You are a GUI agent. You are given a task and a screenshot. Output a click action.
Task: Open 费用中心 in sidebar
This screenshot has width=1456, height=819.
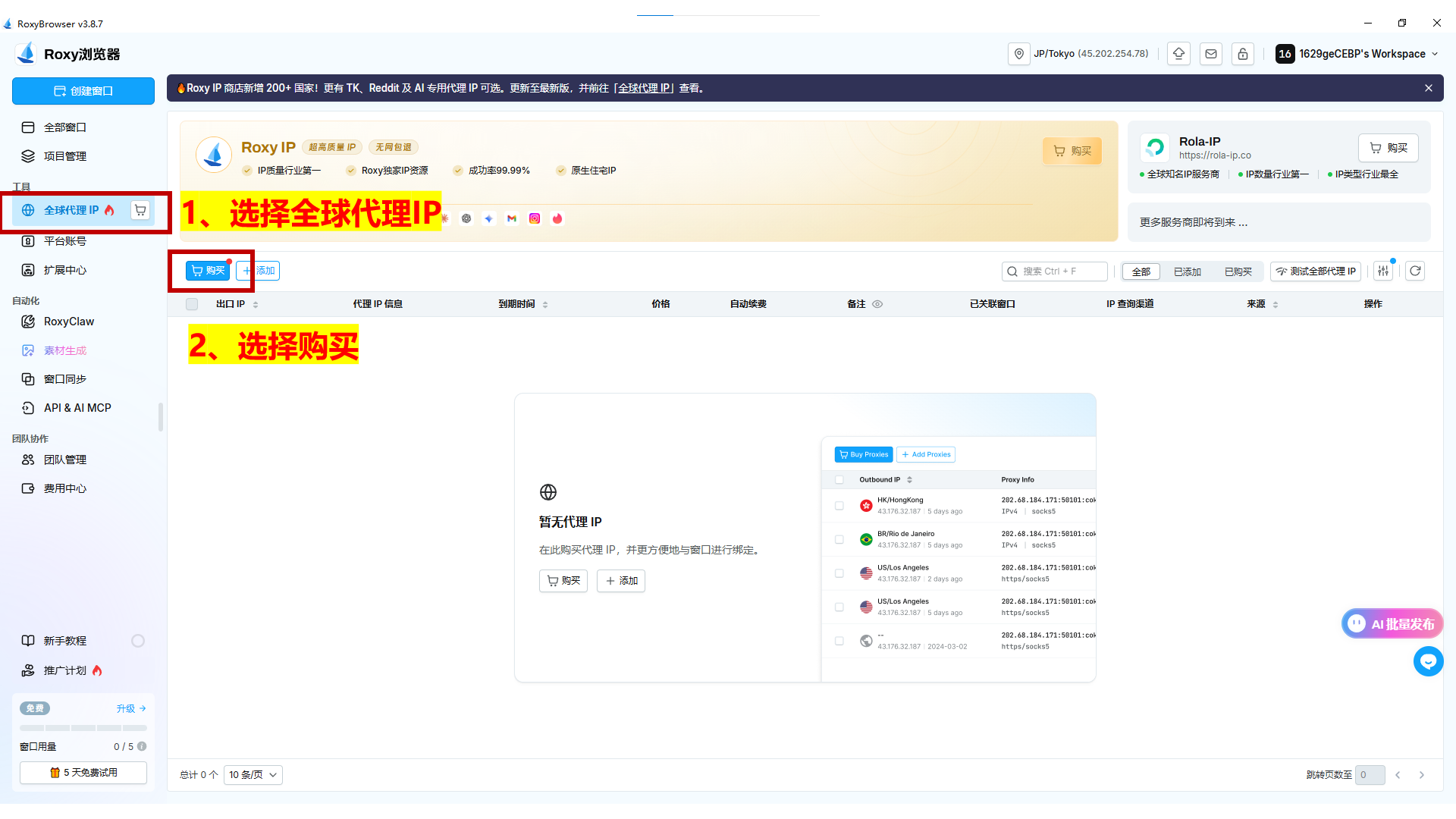coord(83,488)
